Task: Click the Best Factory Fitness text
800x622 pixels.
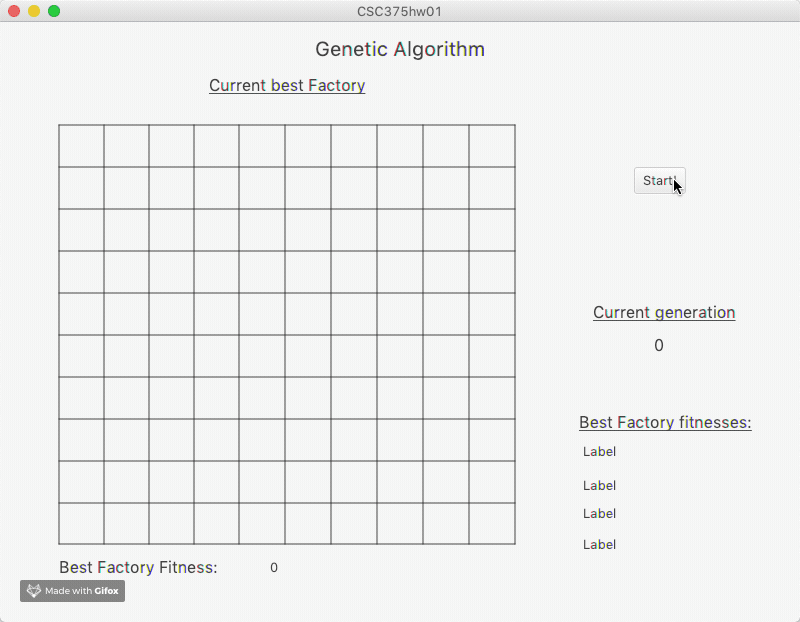Action: click(x=138, y=568)
